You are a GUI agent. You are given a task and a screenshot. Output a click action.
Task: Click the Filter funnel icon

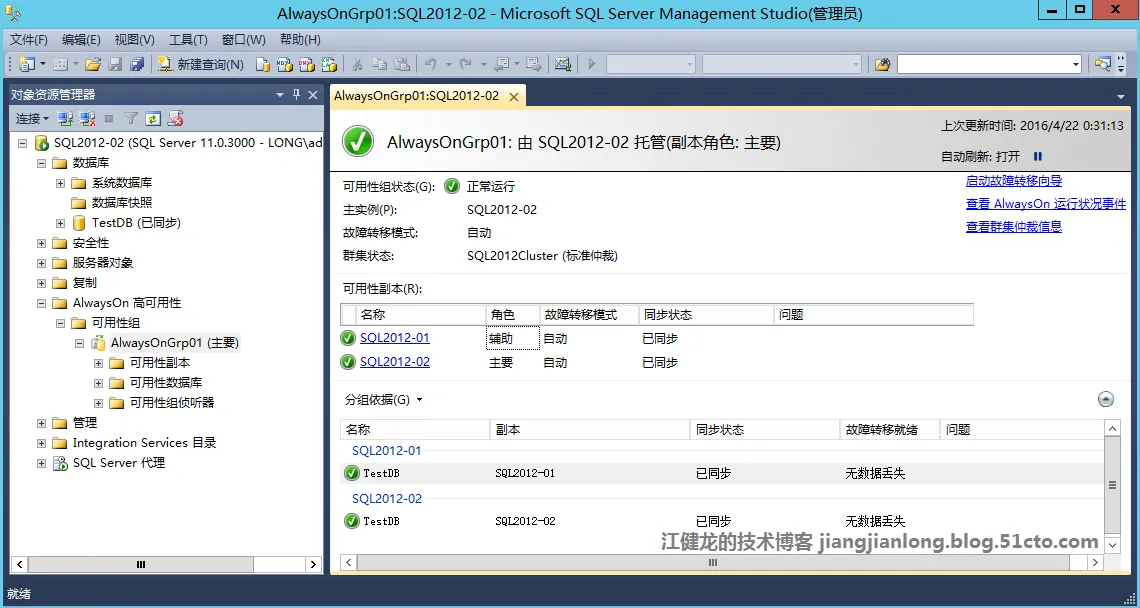(131, 118)
